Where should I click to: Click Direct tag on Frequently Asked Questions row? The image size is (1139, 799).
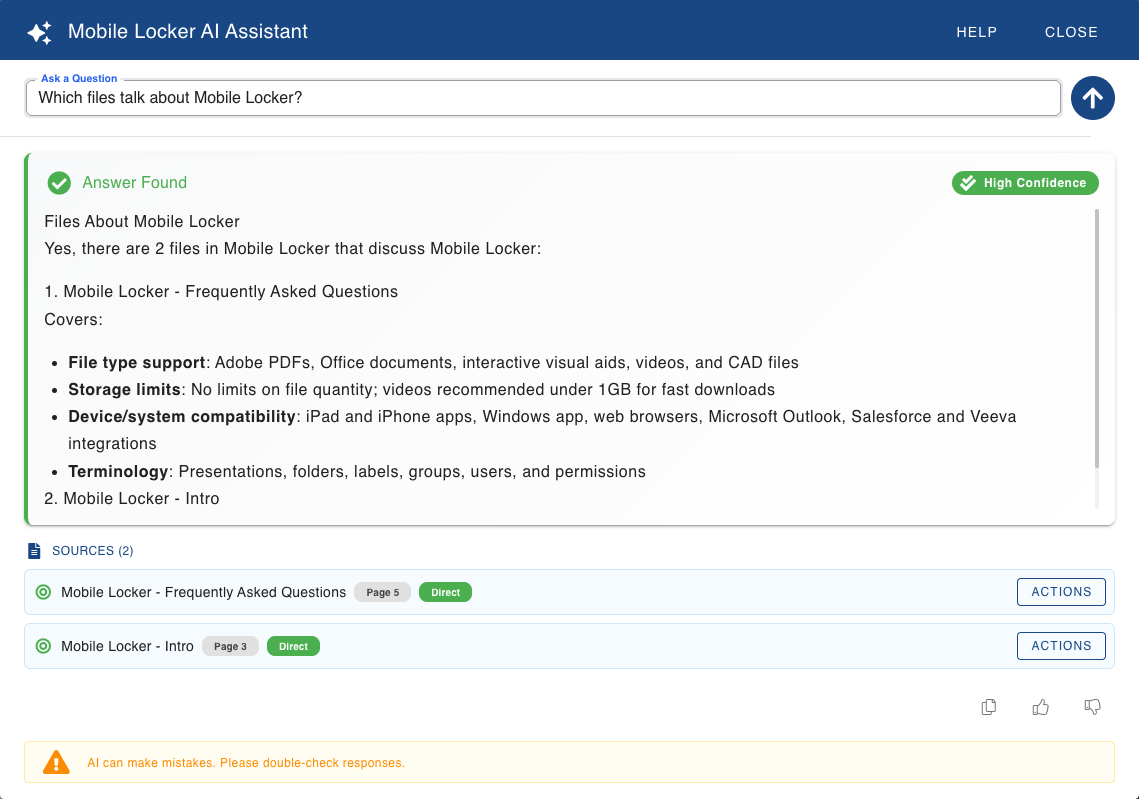tap(445, 592)
